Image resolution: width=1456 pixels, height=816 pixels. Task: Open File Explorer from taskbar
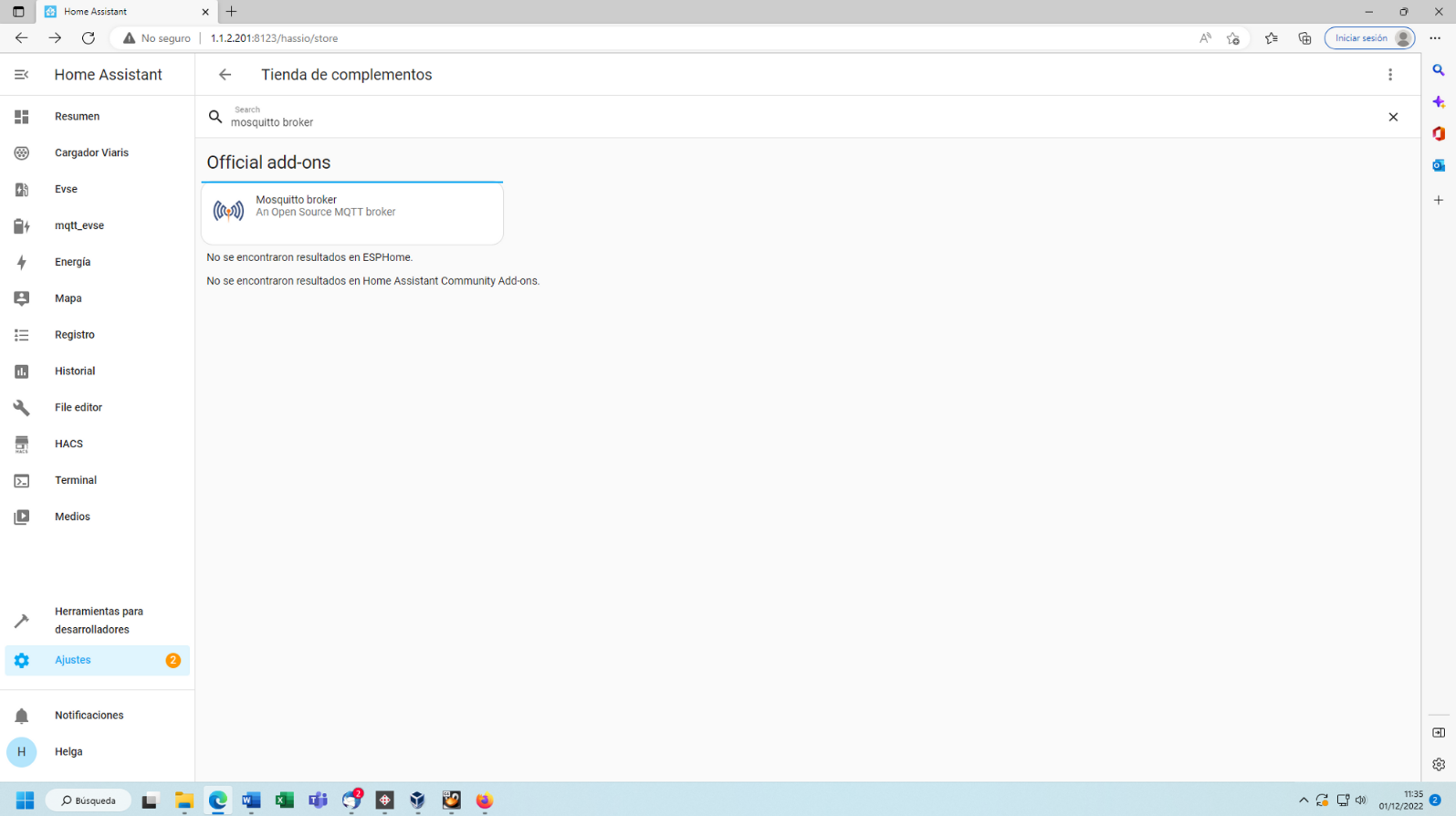coord(184,800)
